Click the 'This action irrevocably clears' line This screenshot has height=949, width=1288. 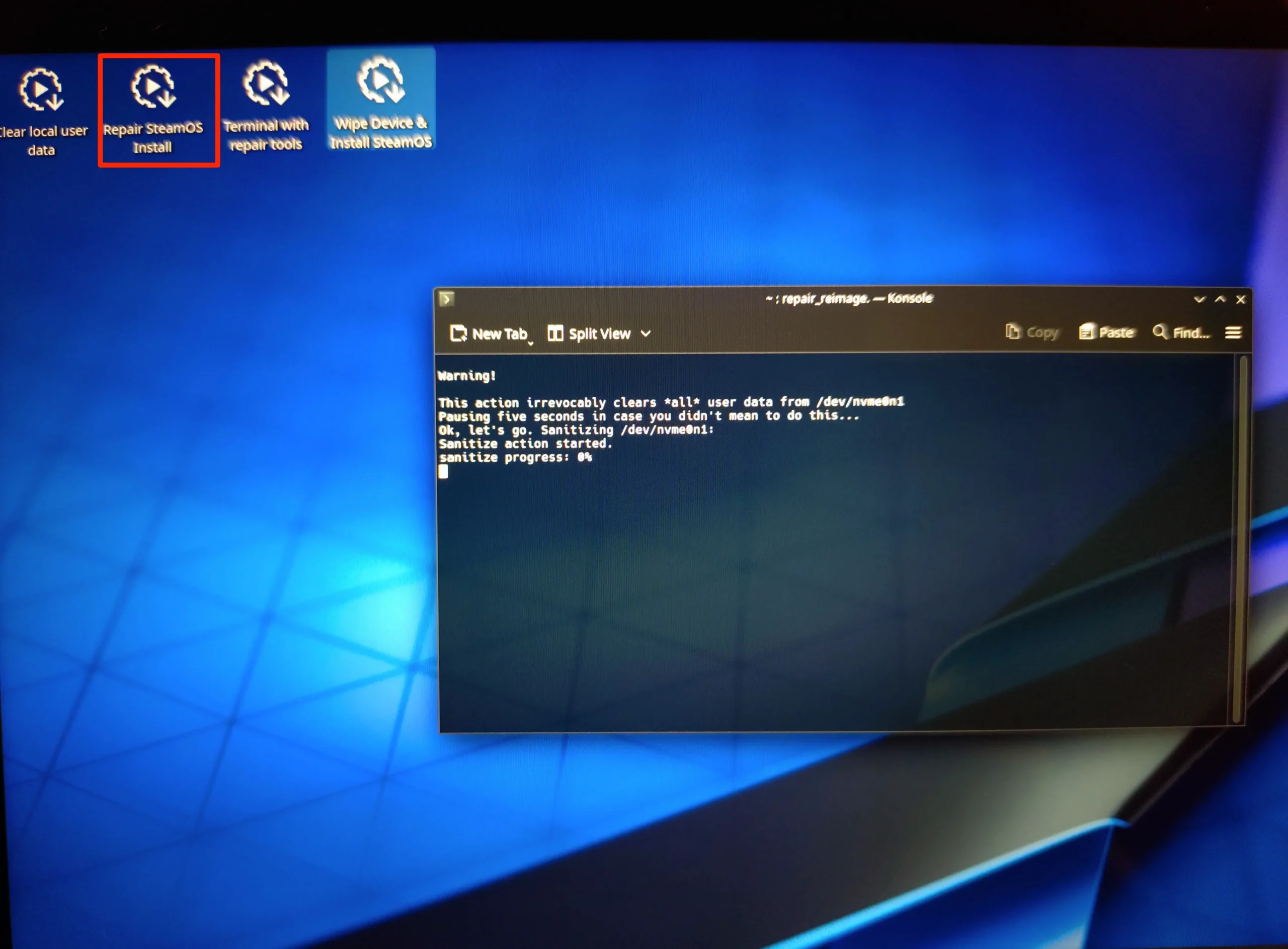tap(671, 402)
